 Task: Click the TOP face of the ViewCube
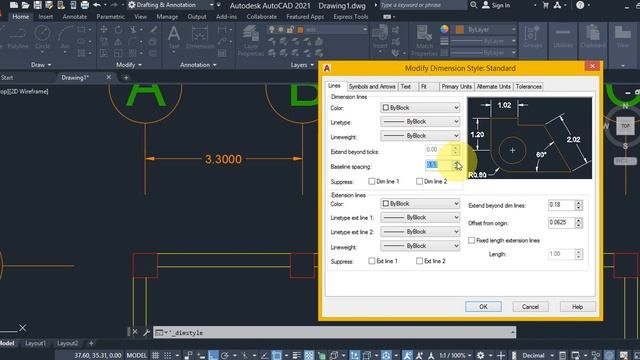click(x=625, y=126)
